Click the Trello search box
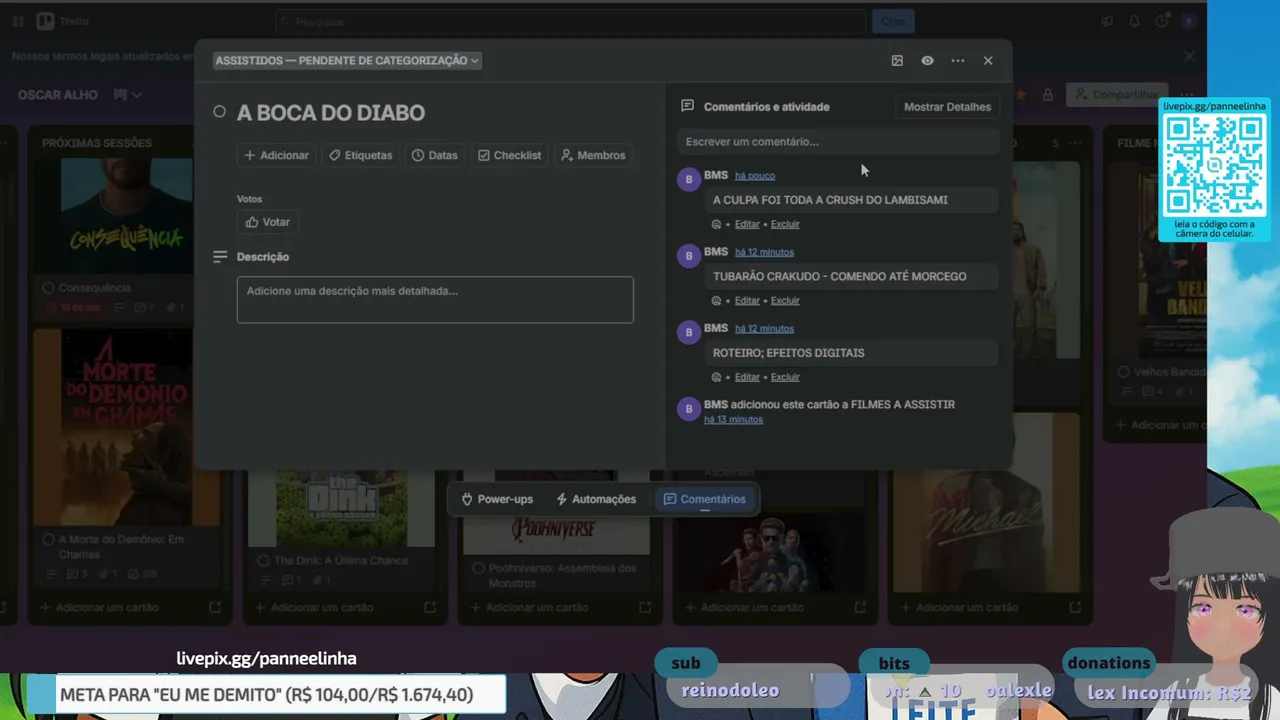Image resolution: width=1280 pixels, height=720 pixels. point(570,21)
